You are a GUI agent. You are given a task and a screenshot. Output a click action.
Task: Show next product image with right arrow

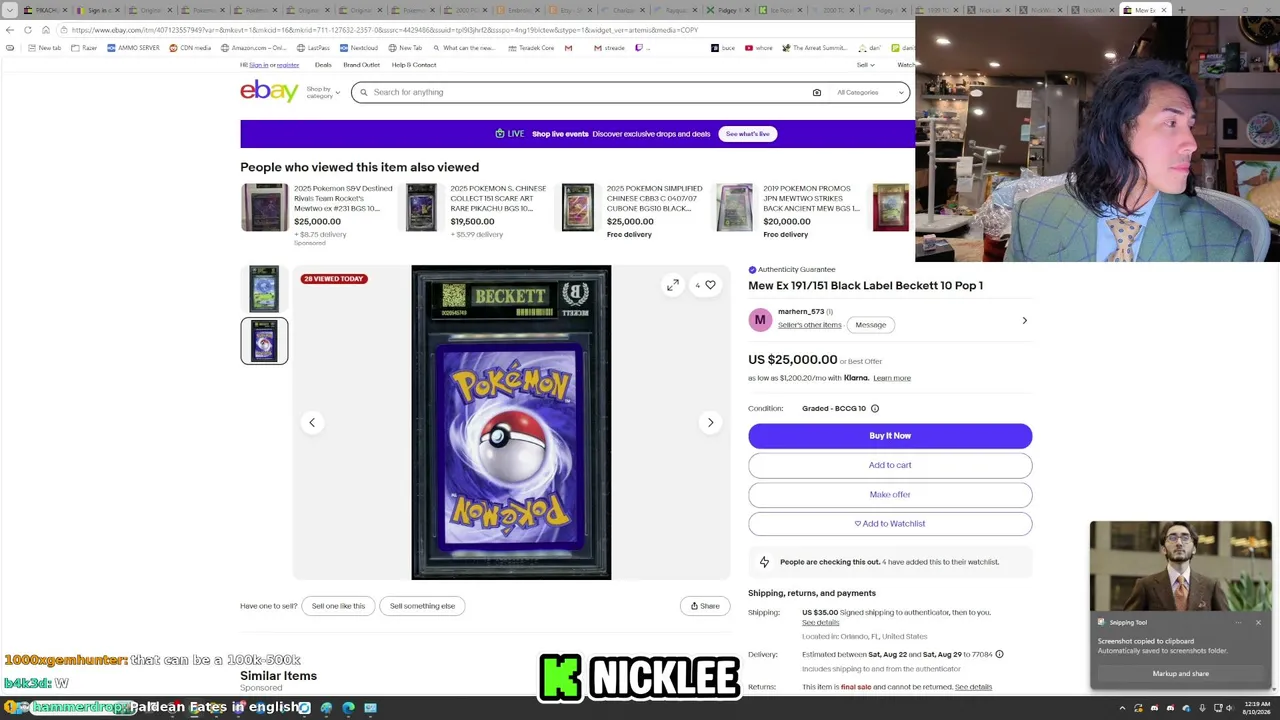(x=710, y=422)
